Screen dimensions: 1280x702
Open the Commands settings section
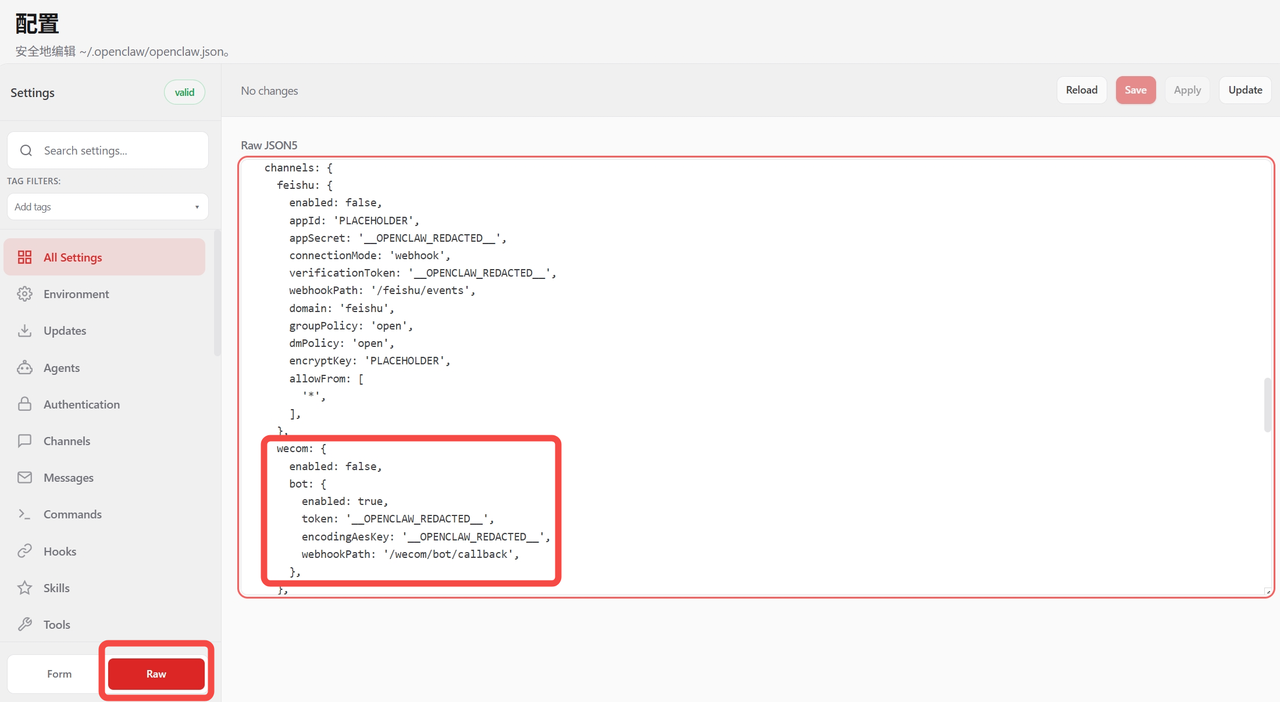72,514
